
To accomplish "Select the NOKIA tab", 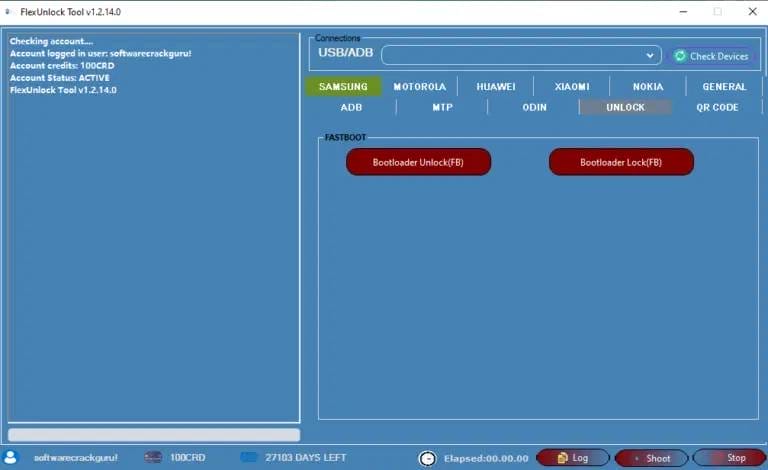I will coord(648,87).
